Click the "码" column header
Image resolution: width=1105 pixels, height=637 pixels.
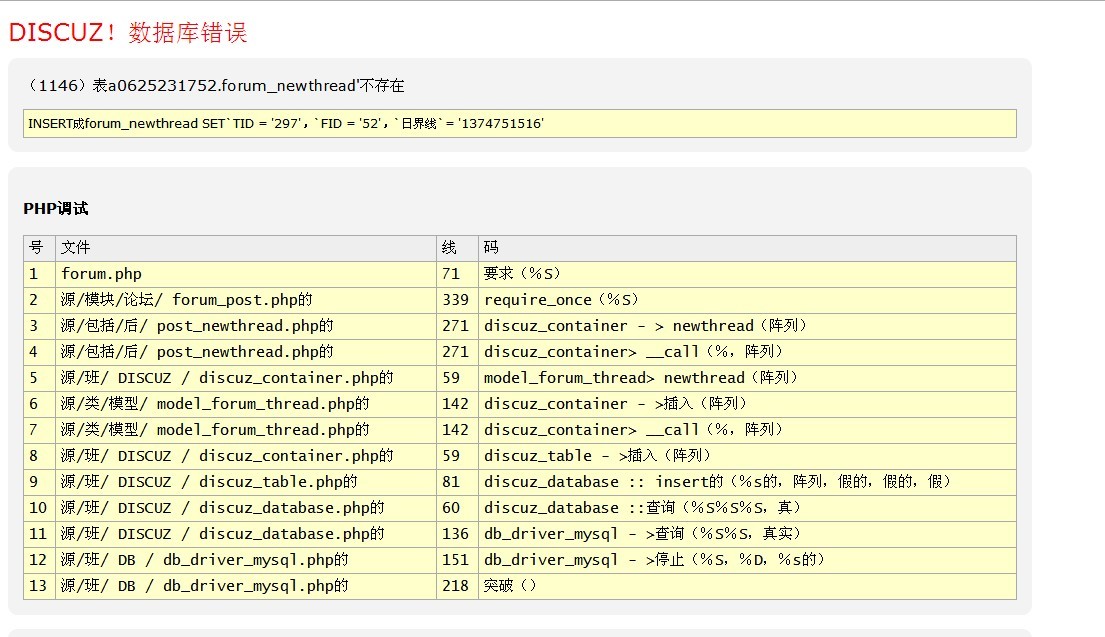coord(491,247)
